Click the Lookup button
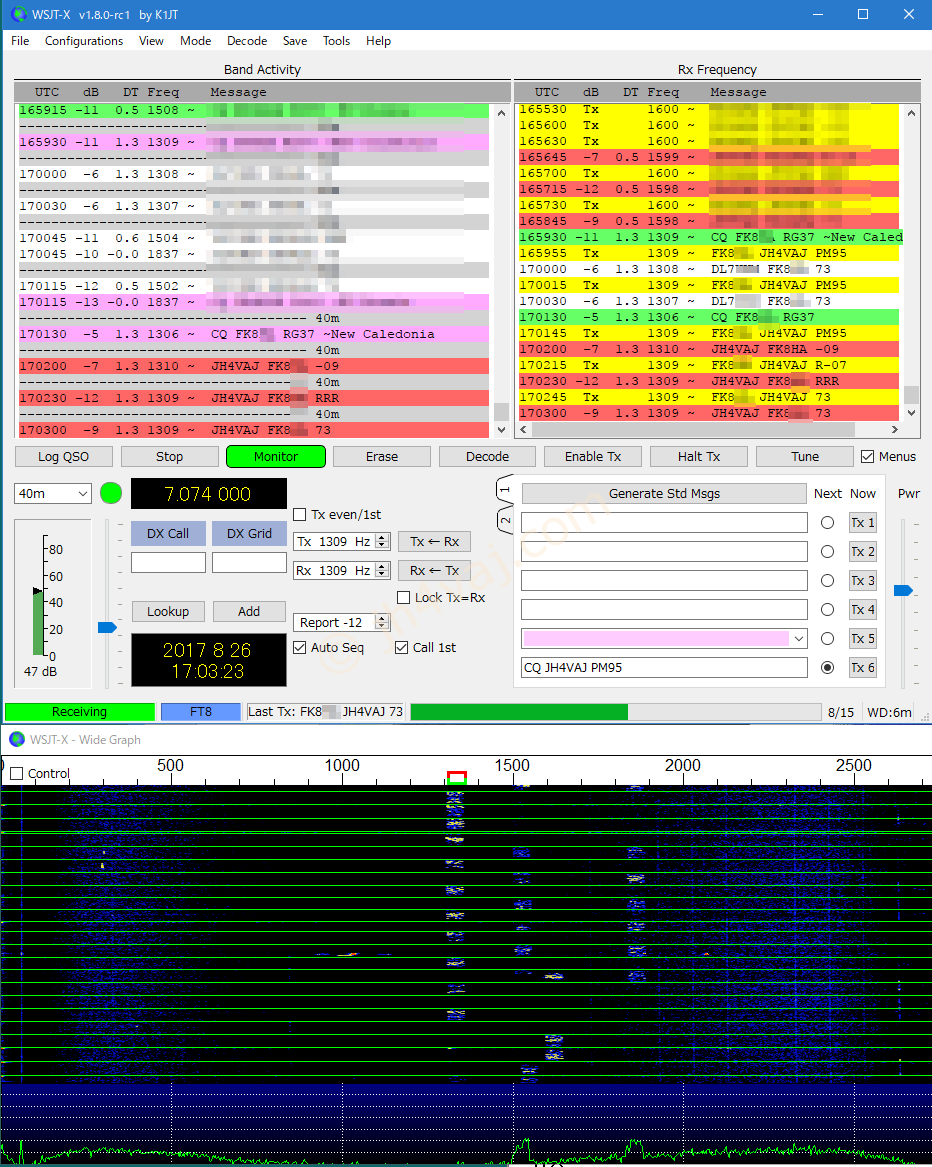This screenshot has height=1167, width=932. (168, 611)
